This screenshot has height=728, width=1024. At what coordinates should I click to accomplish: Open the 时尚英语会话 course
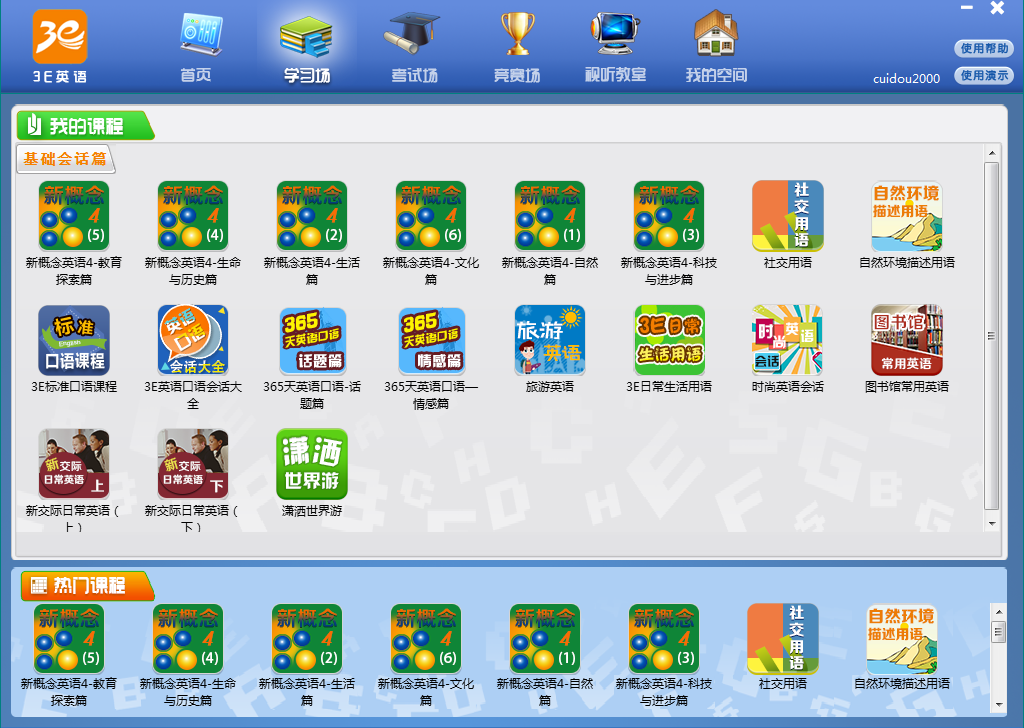[x=787, y=341]
